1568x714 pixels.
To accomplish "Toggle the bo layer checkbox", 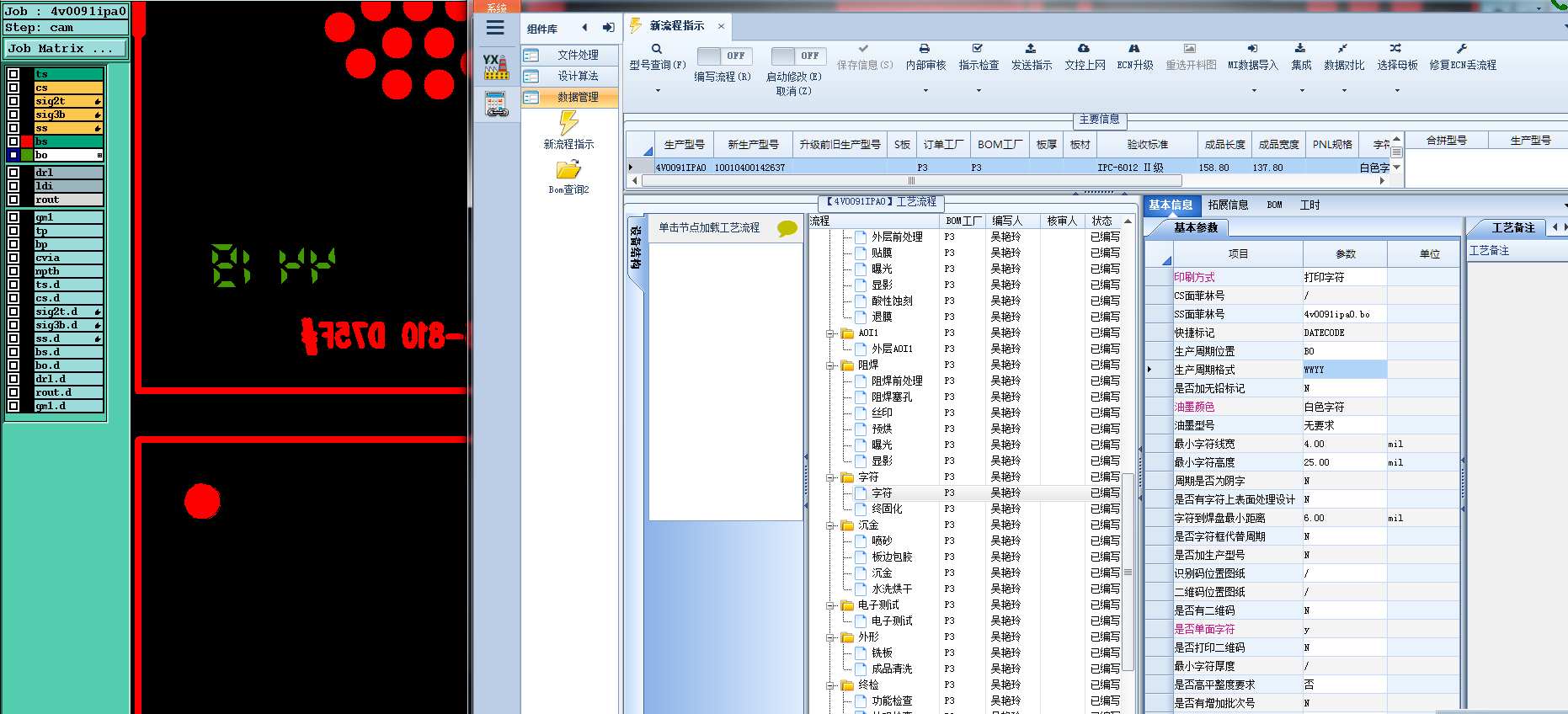I will [13, 155].
